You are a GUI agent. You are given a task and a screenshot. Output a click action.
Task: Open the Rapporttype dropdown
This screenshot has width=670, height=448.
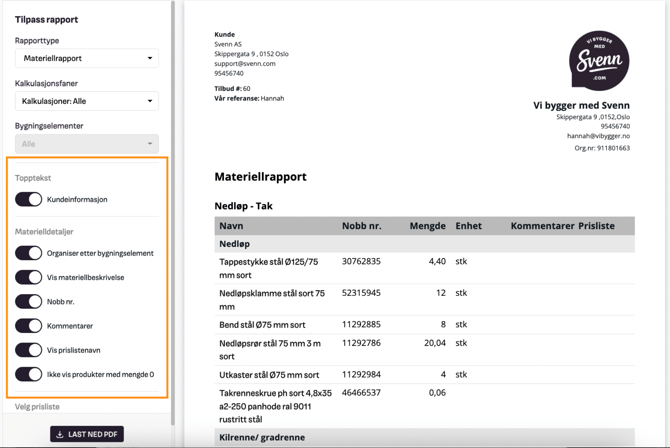click(x=87, y=58)
